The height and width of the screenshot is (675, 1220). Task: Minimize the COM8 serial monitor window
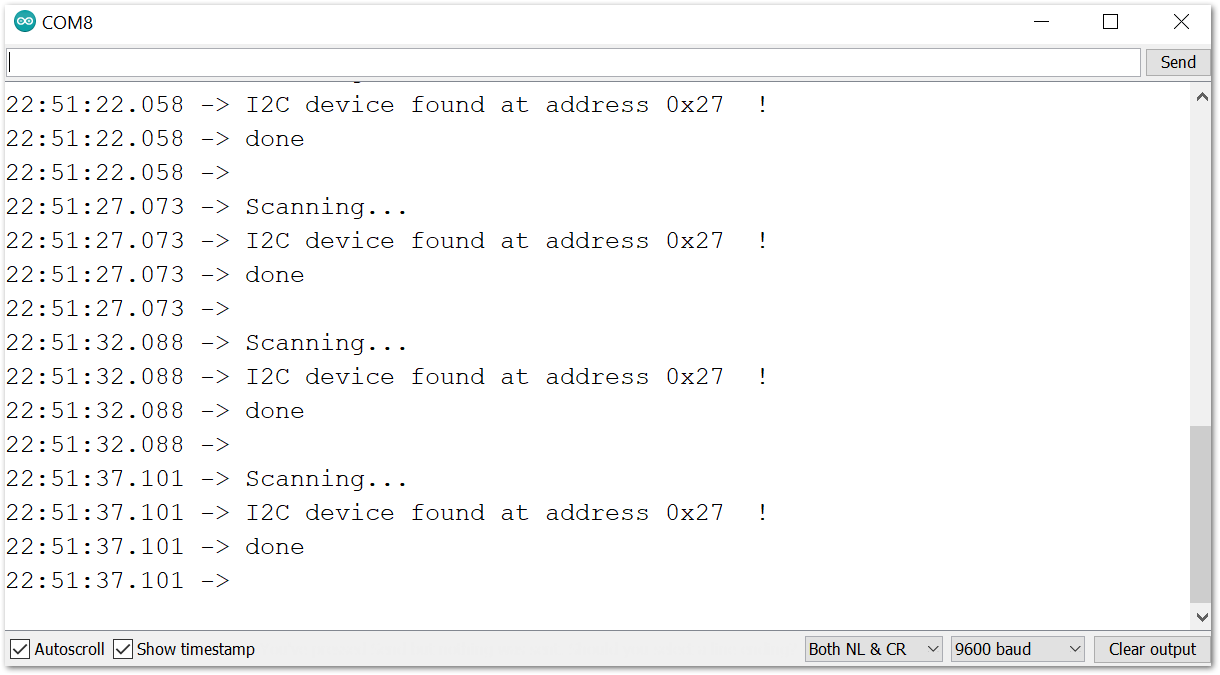pos(1041,22)
